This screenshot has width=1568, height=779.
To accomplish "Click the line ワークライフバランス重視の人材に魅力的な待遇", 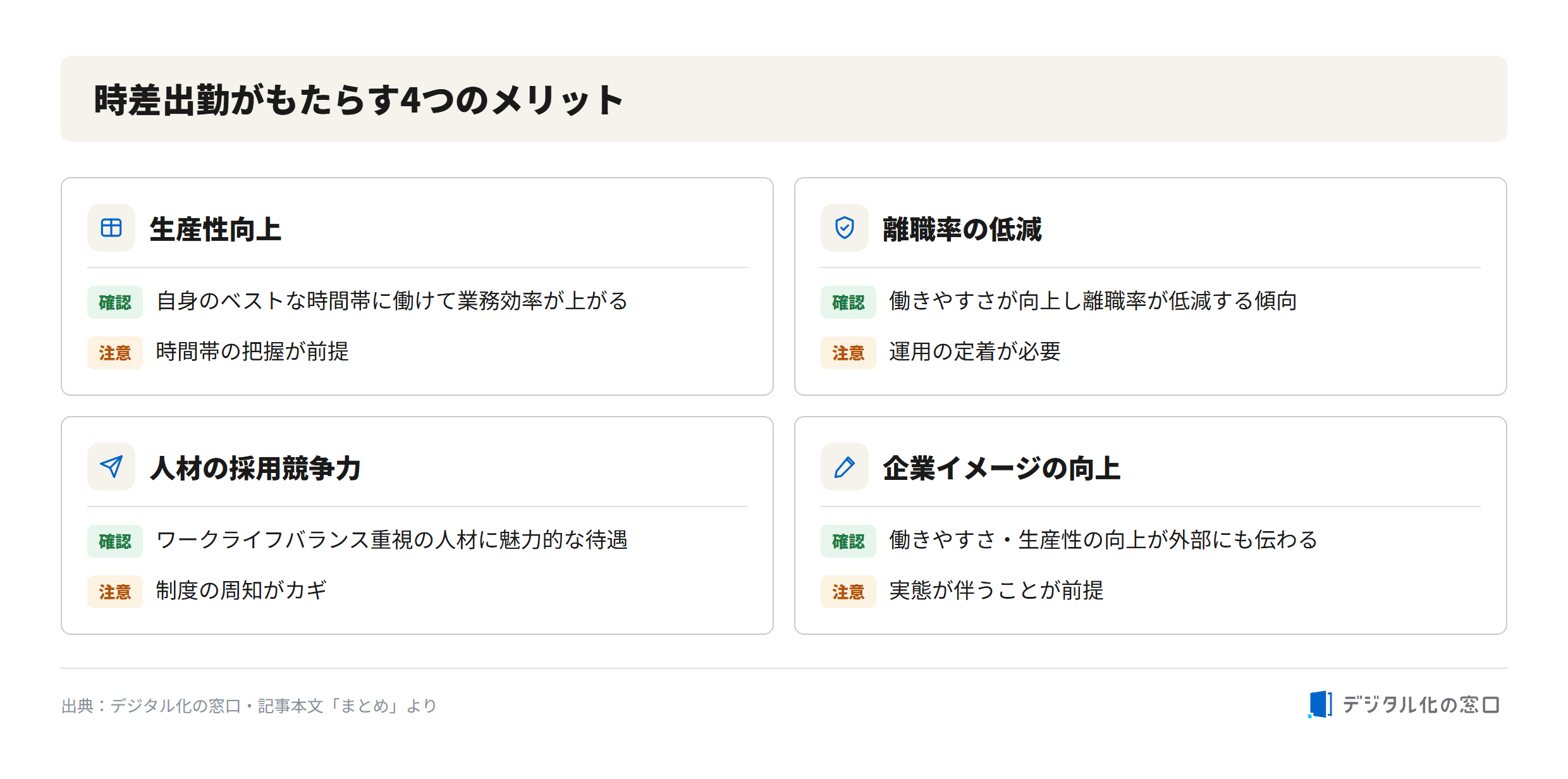I will (392, 540).
